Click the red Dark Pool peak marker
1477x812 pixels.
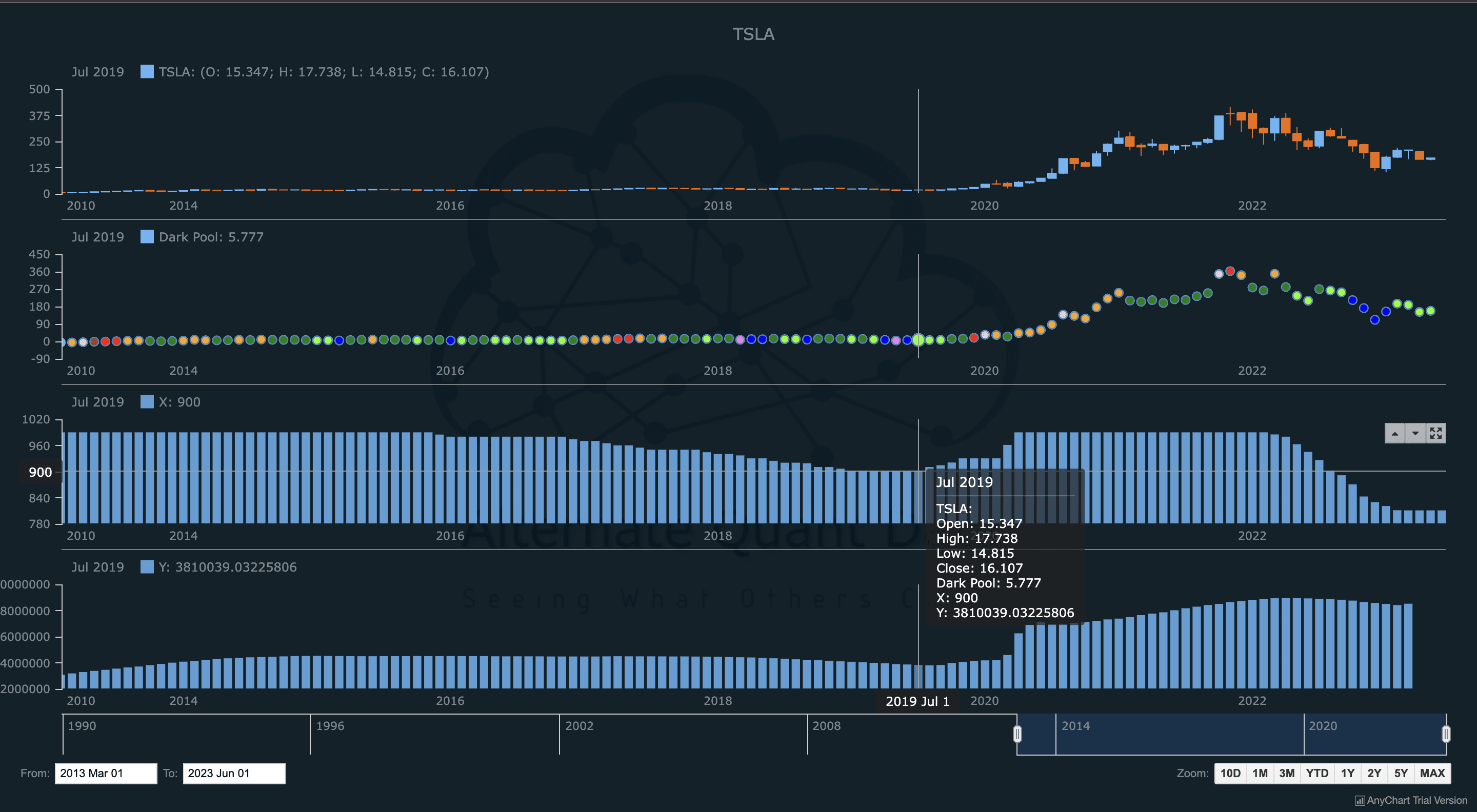click(1230, 271)
